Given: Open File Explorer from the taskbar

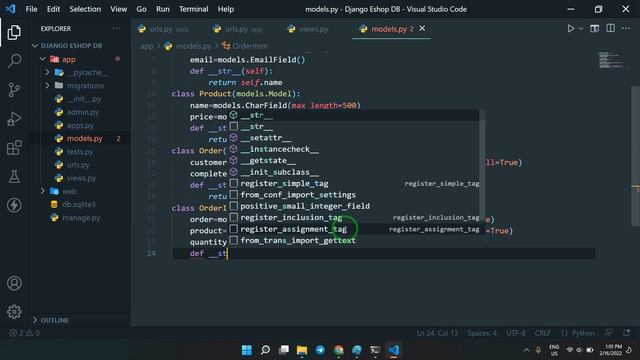Looking at the screenshot, I should [x=302, y=350].
